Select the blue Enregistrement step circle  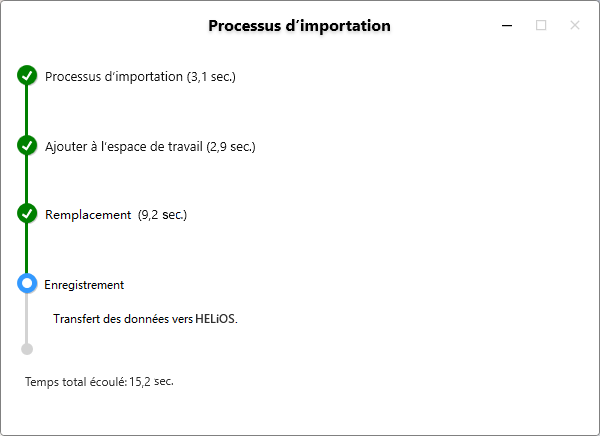pyautogui.click(x=27, y=284)
